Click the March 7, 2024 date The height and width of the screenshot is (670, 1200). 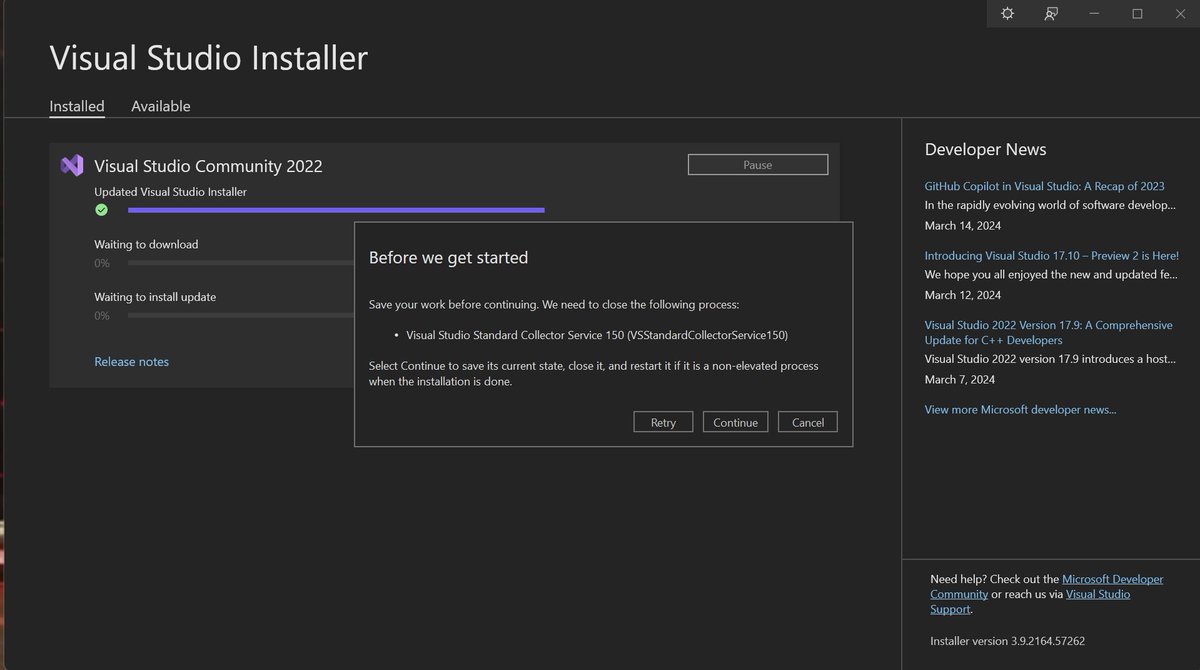(x=960, y=379)
